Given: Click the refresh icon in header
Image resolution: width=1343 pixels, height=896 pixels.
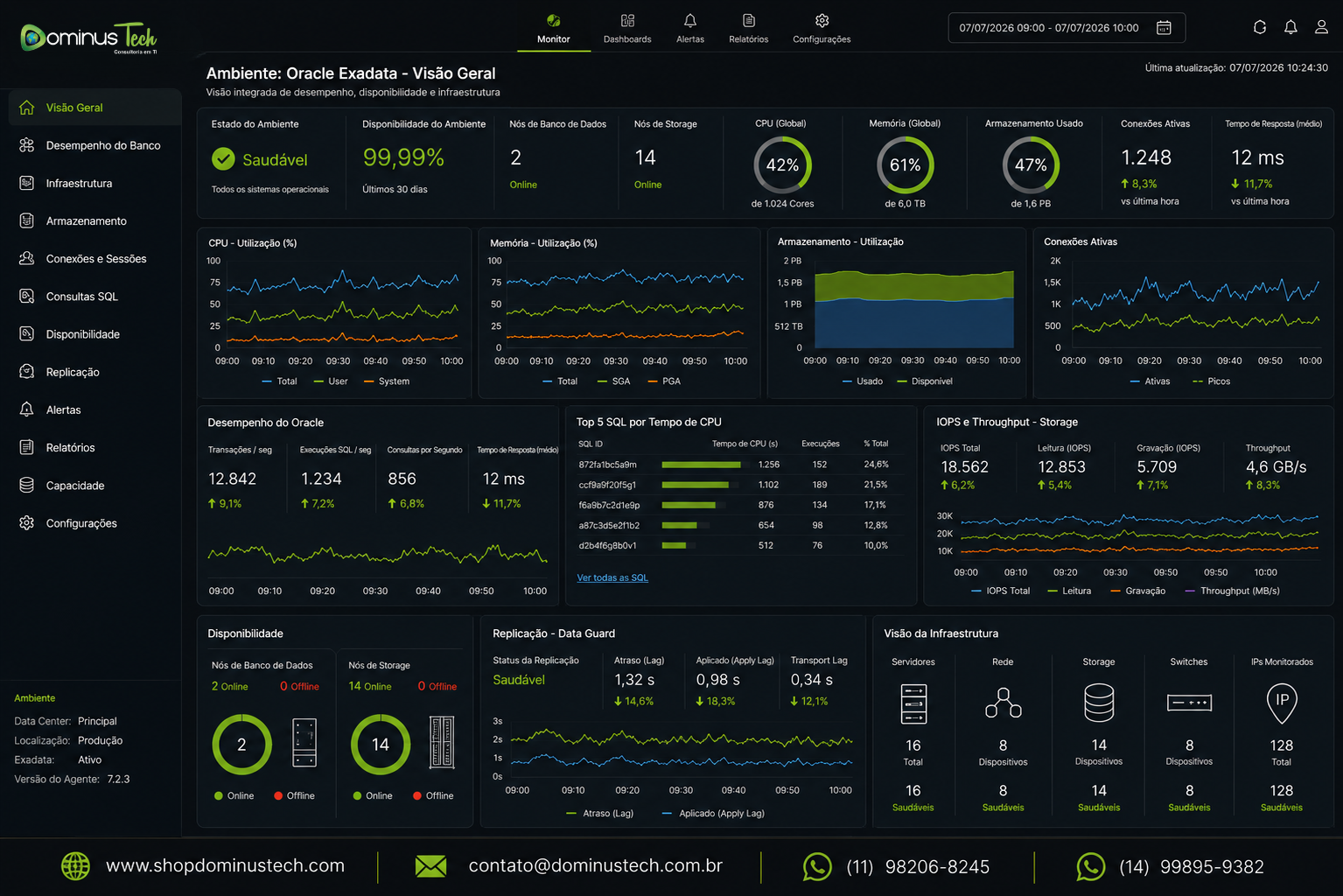Looking at the screenshot, I should [x=1260, y=27].
